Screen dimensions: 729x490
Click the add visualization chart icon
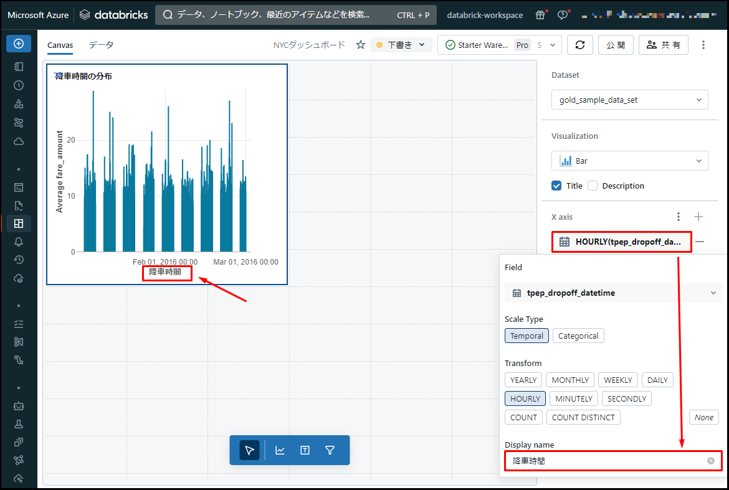coord(280,451)
